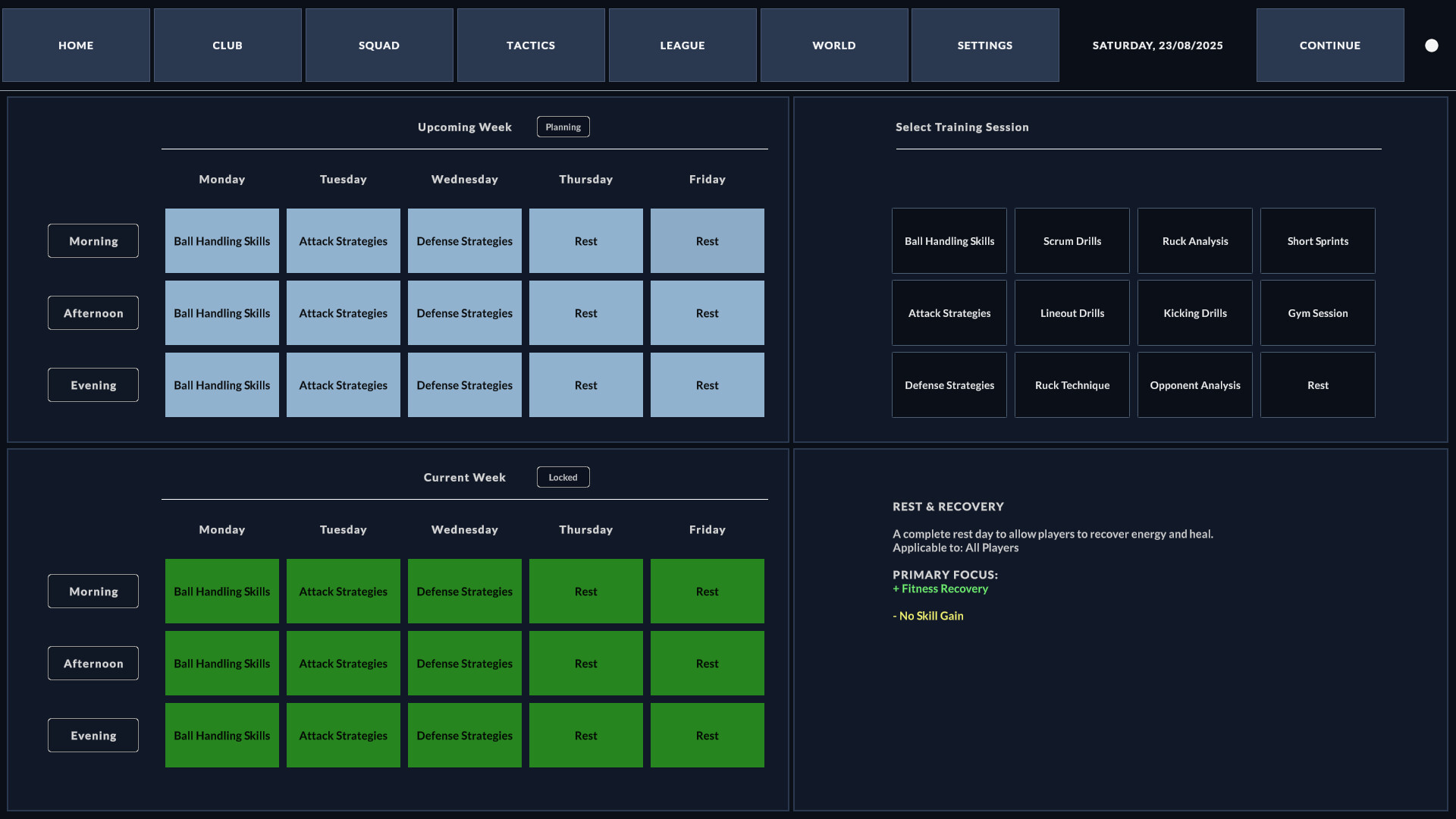The image size is (1456, 819).
Task: Choose Attack Strategies training session
Action: click(949, 313)
